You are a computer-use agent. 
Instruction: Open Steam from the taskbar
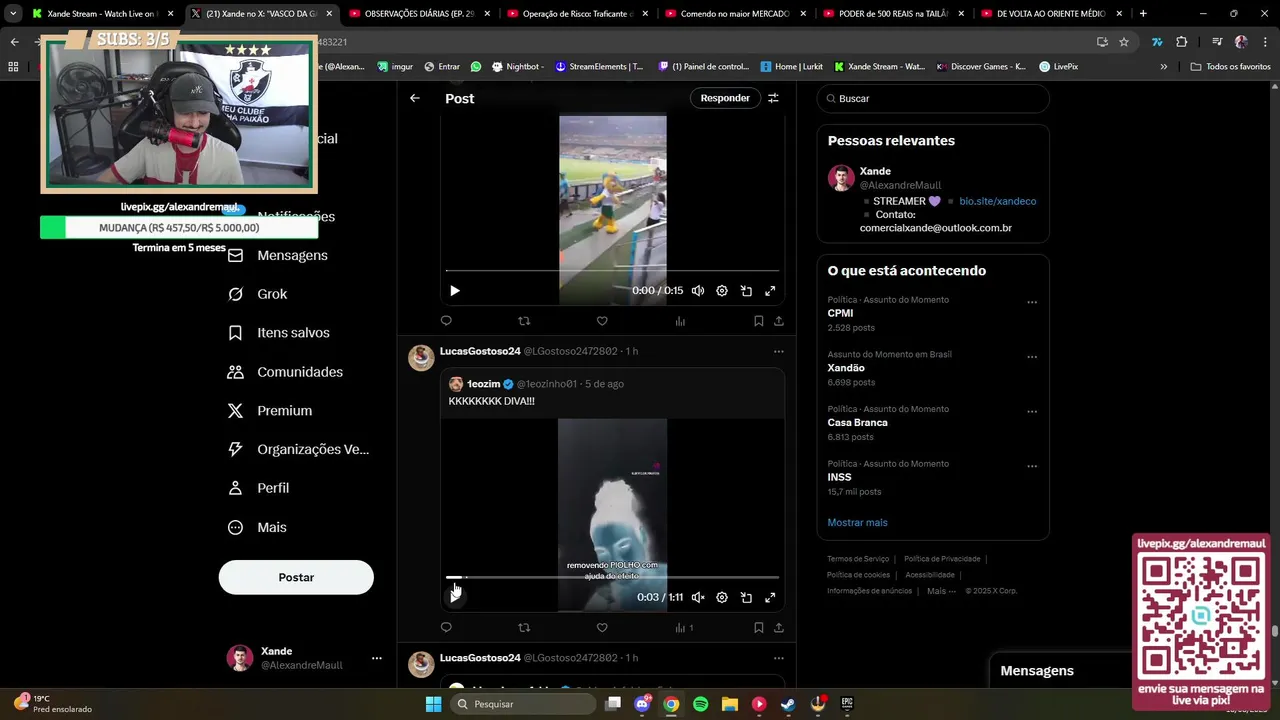pos(788,704)
